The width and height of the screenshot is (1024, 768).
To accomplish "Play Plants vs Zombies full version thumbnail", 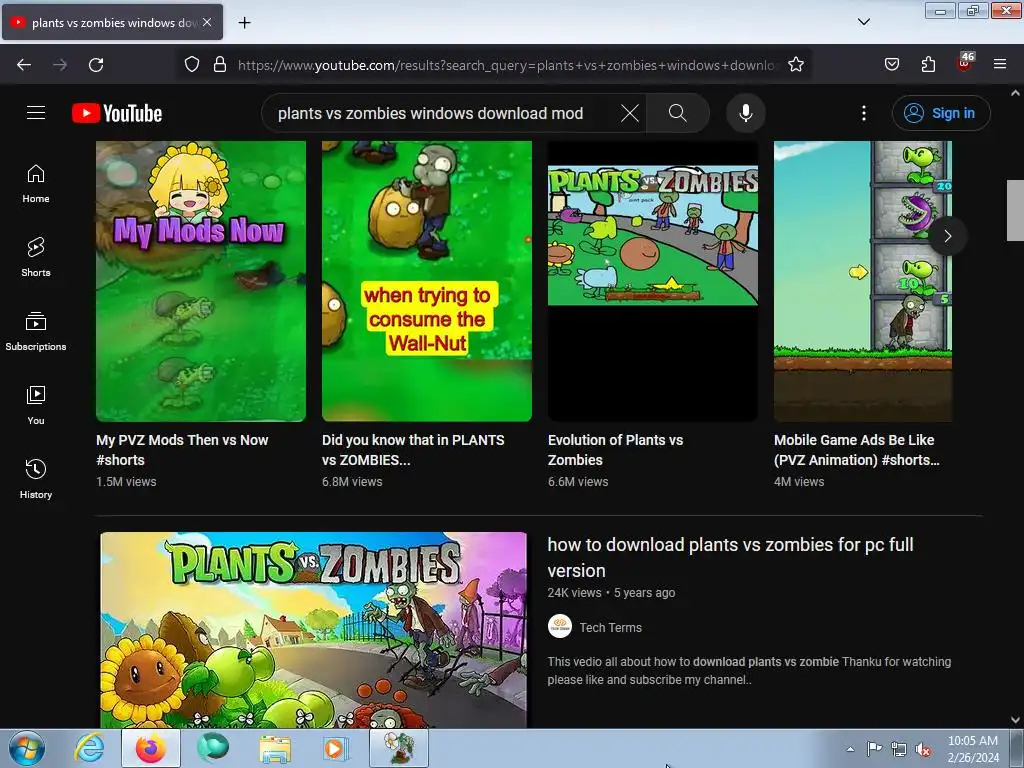I will point(313,630).
